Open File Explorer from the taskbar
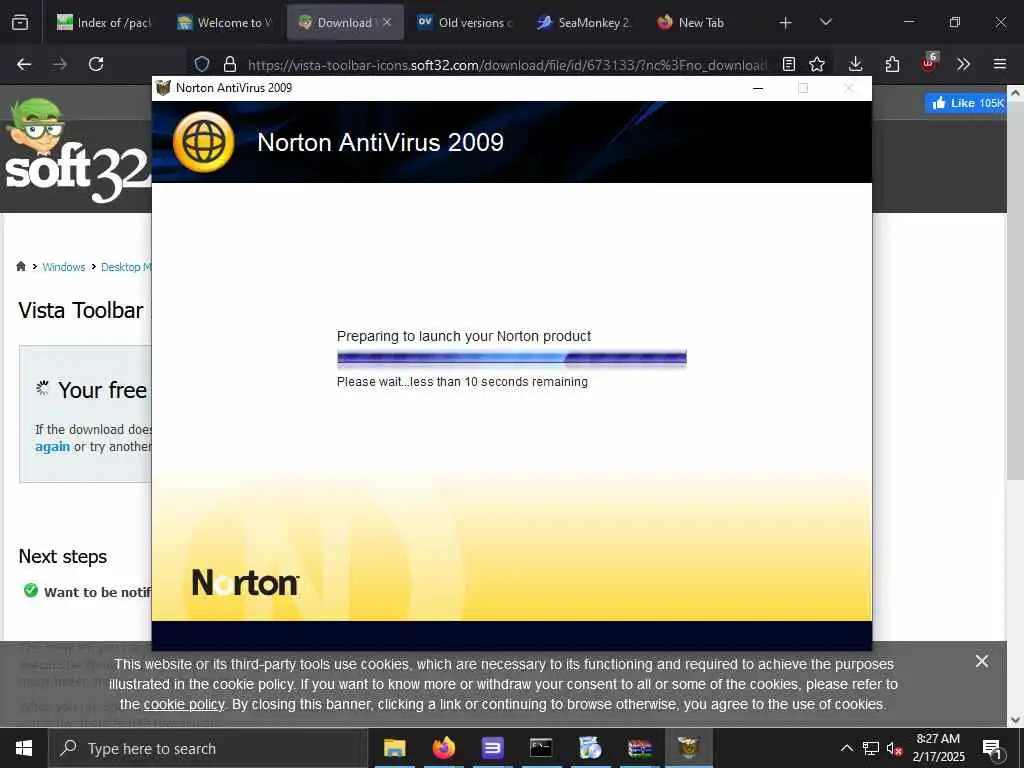Screen dimensions: 1024x768 coord(394,748)
